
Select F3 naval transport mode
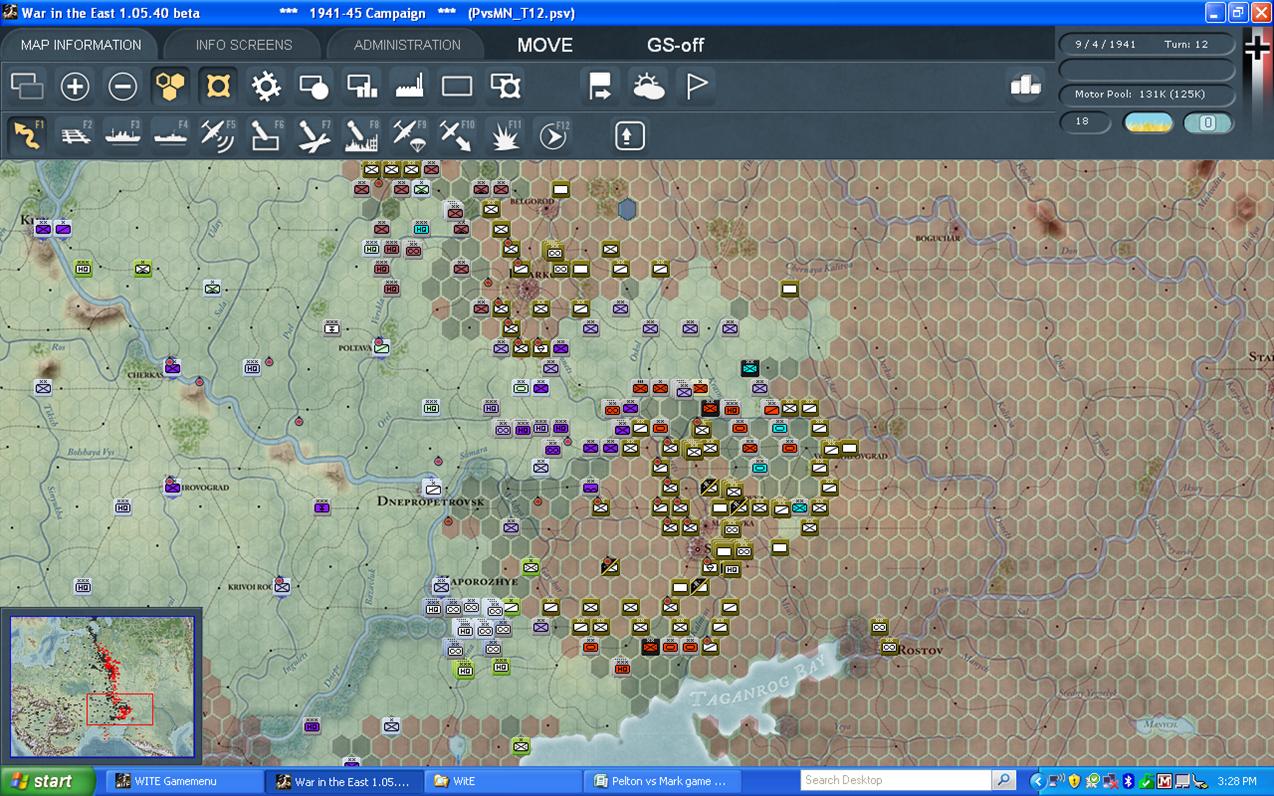point(123,135)
